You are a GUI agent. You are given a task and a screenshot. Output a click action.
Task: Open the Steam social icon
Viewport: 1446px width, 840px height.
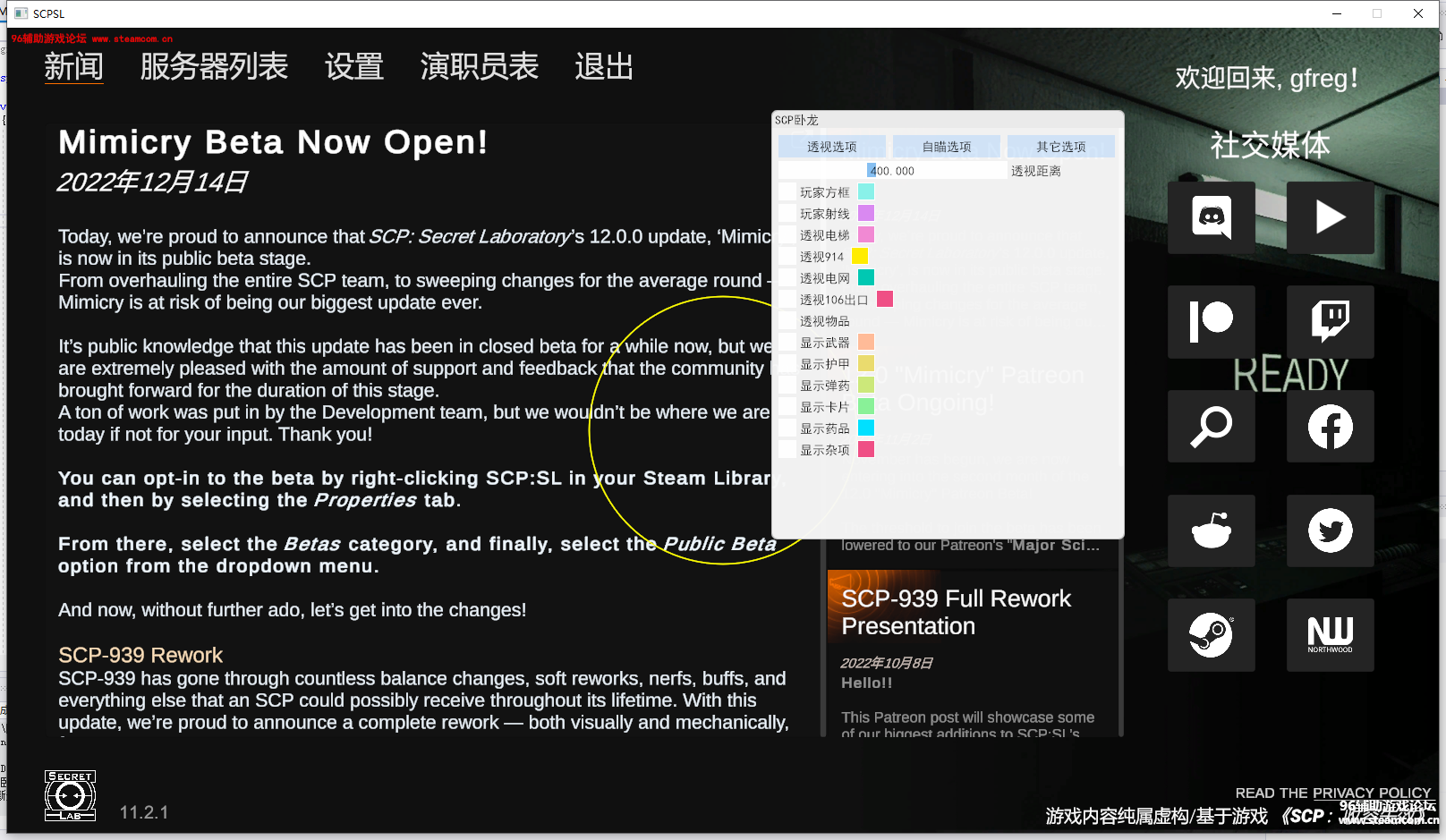[1211, 635]
